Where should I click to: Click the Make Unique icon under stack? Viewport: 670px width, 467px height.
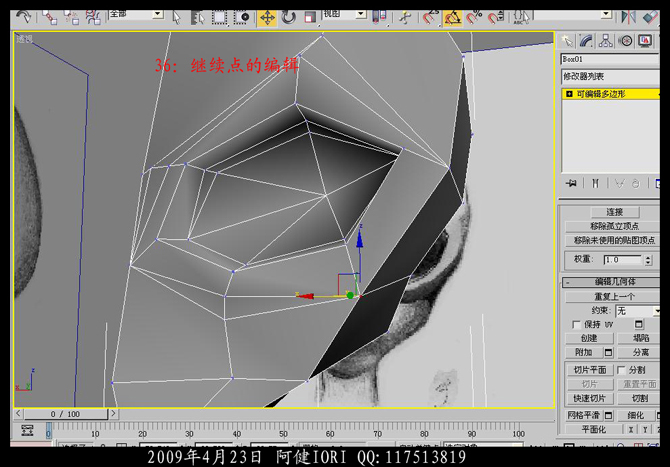click(x=619, y=184)
